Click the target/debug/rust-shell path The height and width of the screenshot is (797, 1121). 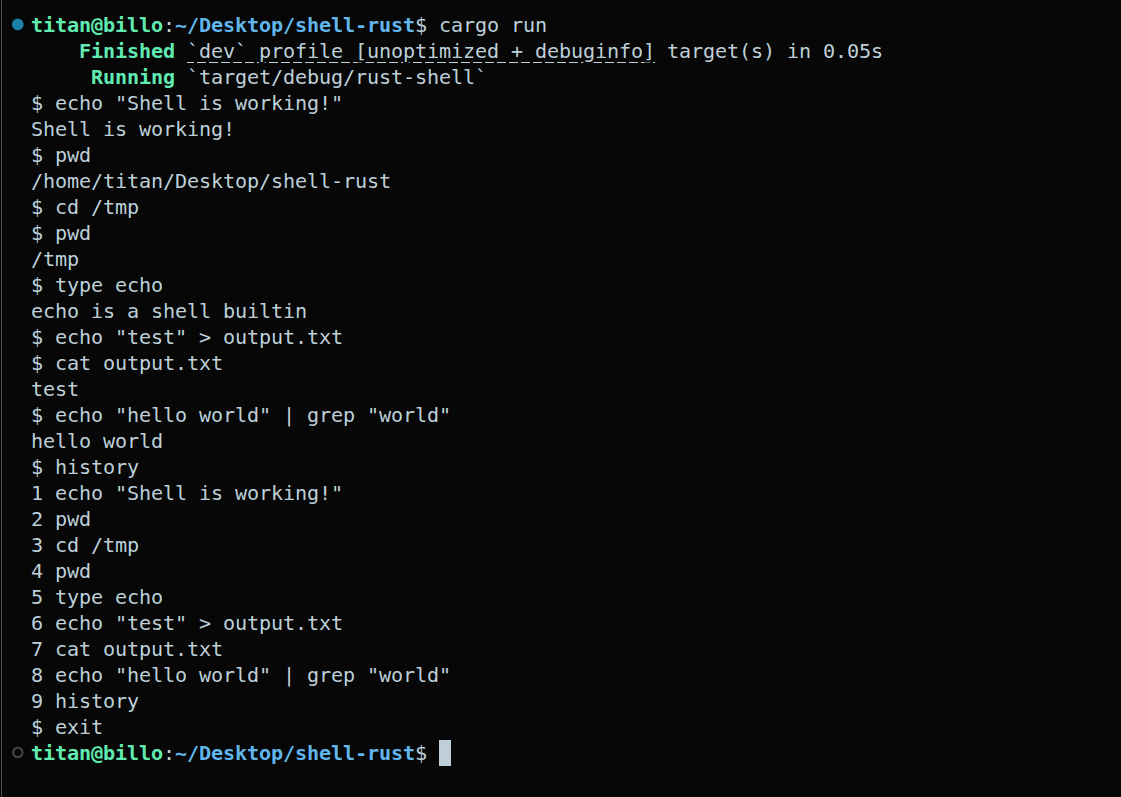[x=336, y=77]
